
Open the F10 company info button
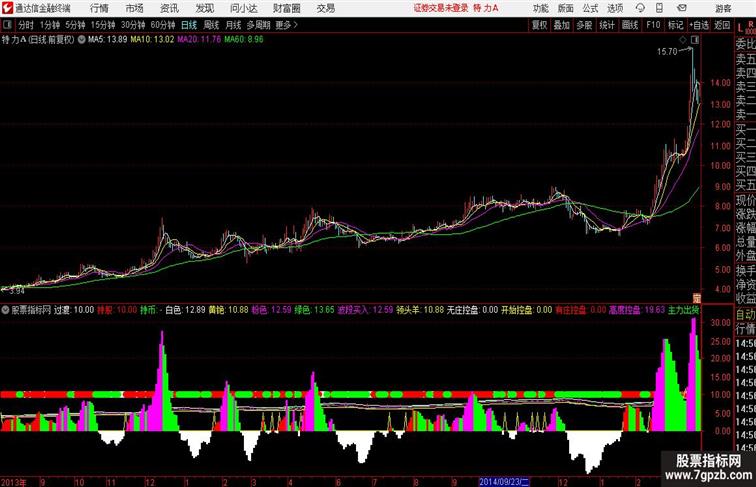point(653,25)
